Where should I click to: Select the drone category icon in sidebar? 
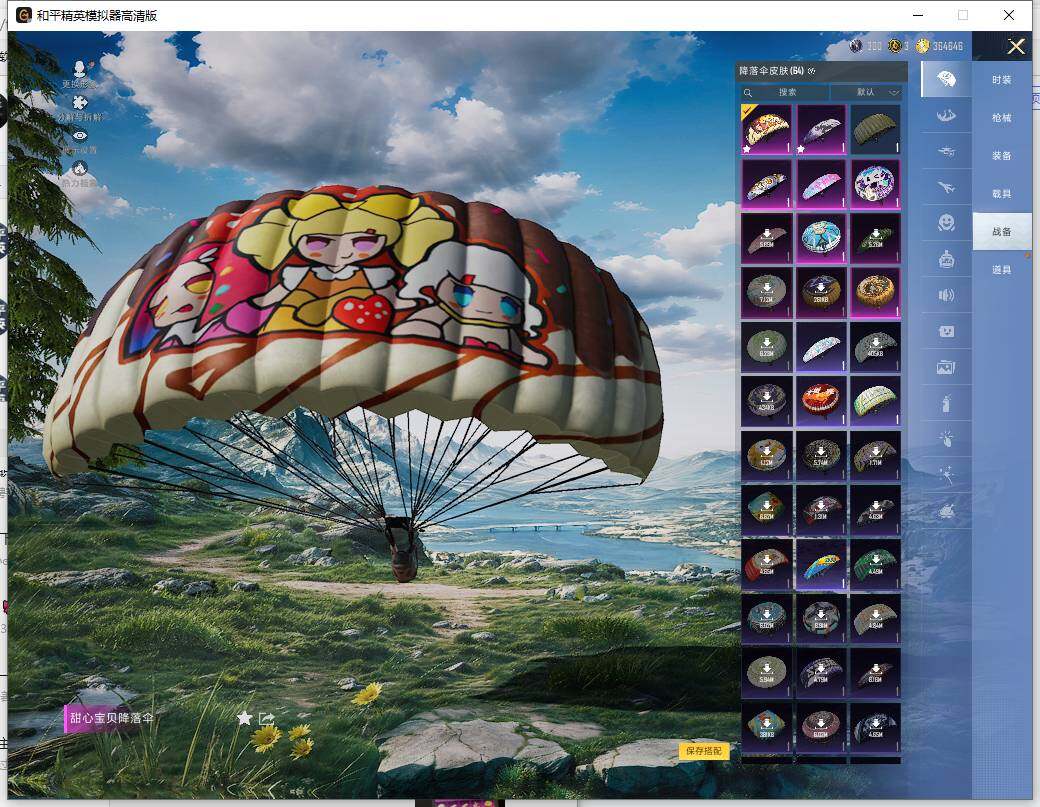point(946,152)
